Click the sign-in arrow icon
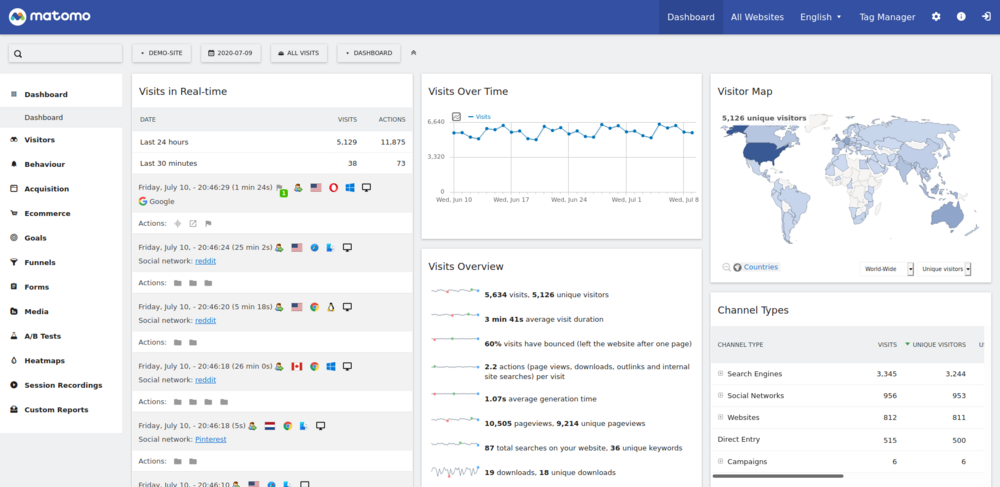 pos(986,17)
